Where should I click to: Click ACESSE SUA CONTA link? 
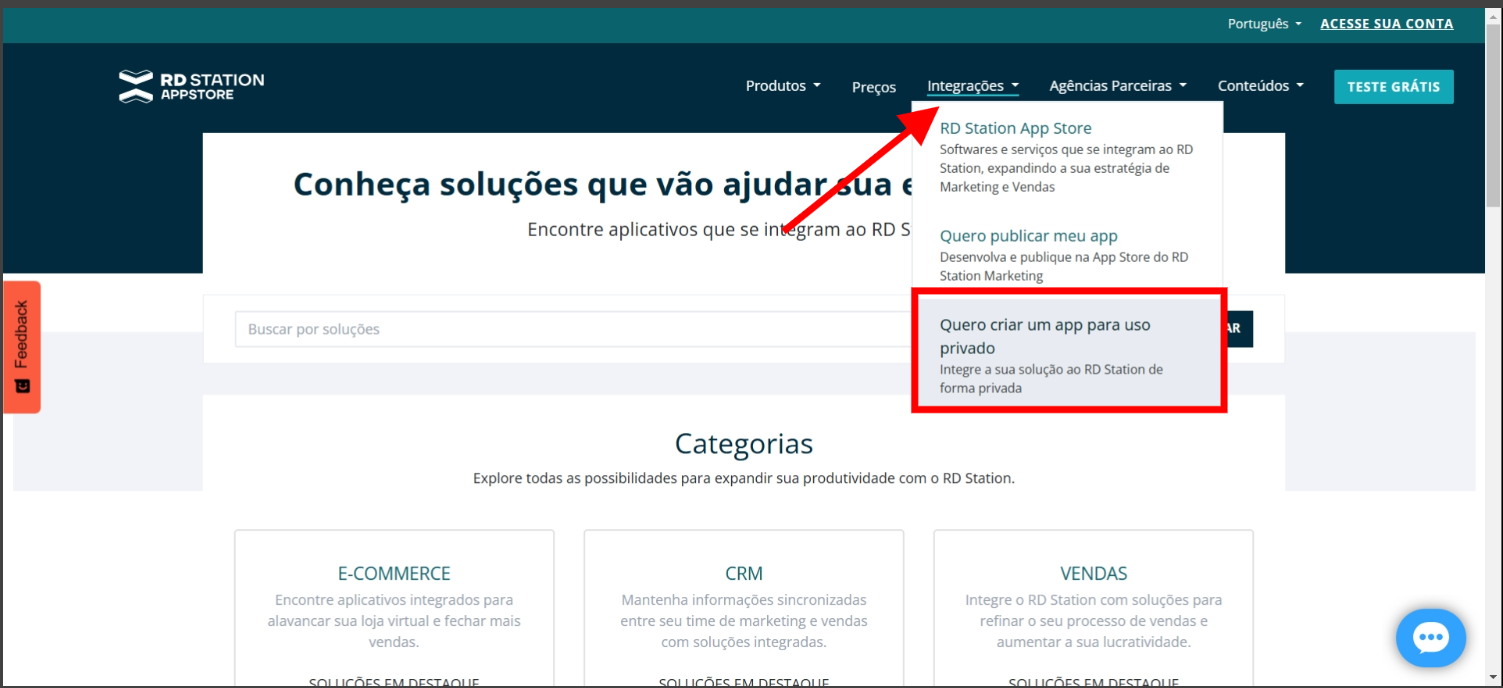point(1386,24)
